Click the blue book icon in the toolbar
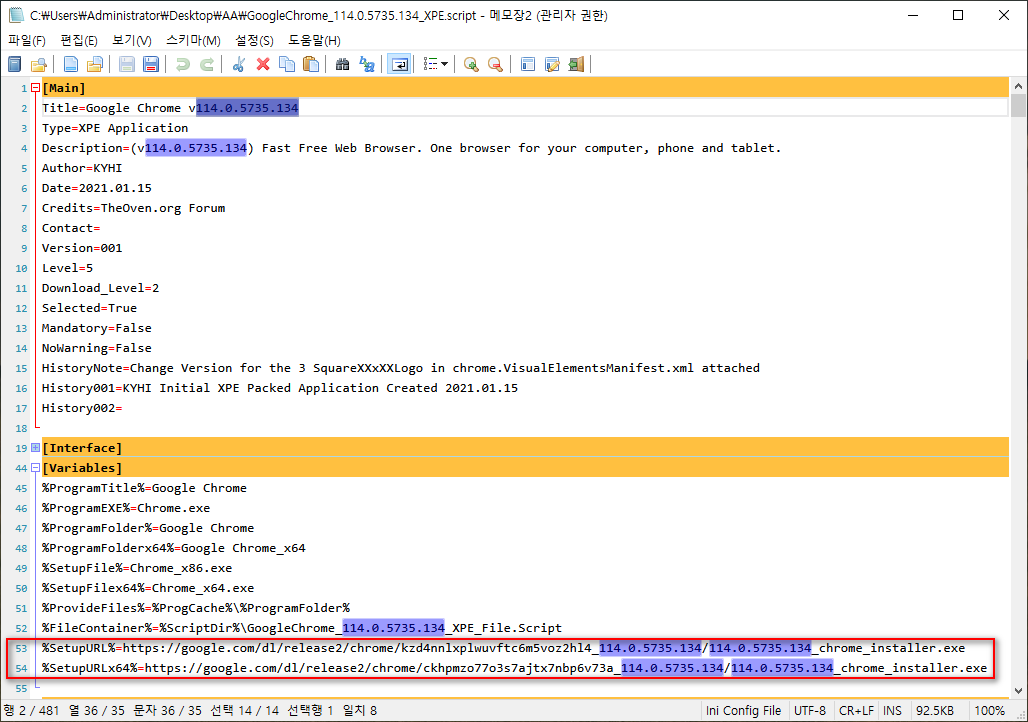The height and width of the screenshot is (722, 1028). 14,64
